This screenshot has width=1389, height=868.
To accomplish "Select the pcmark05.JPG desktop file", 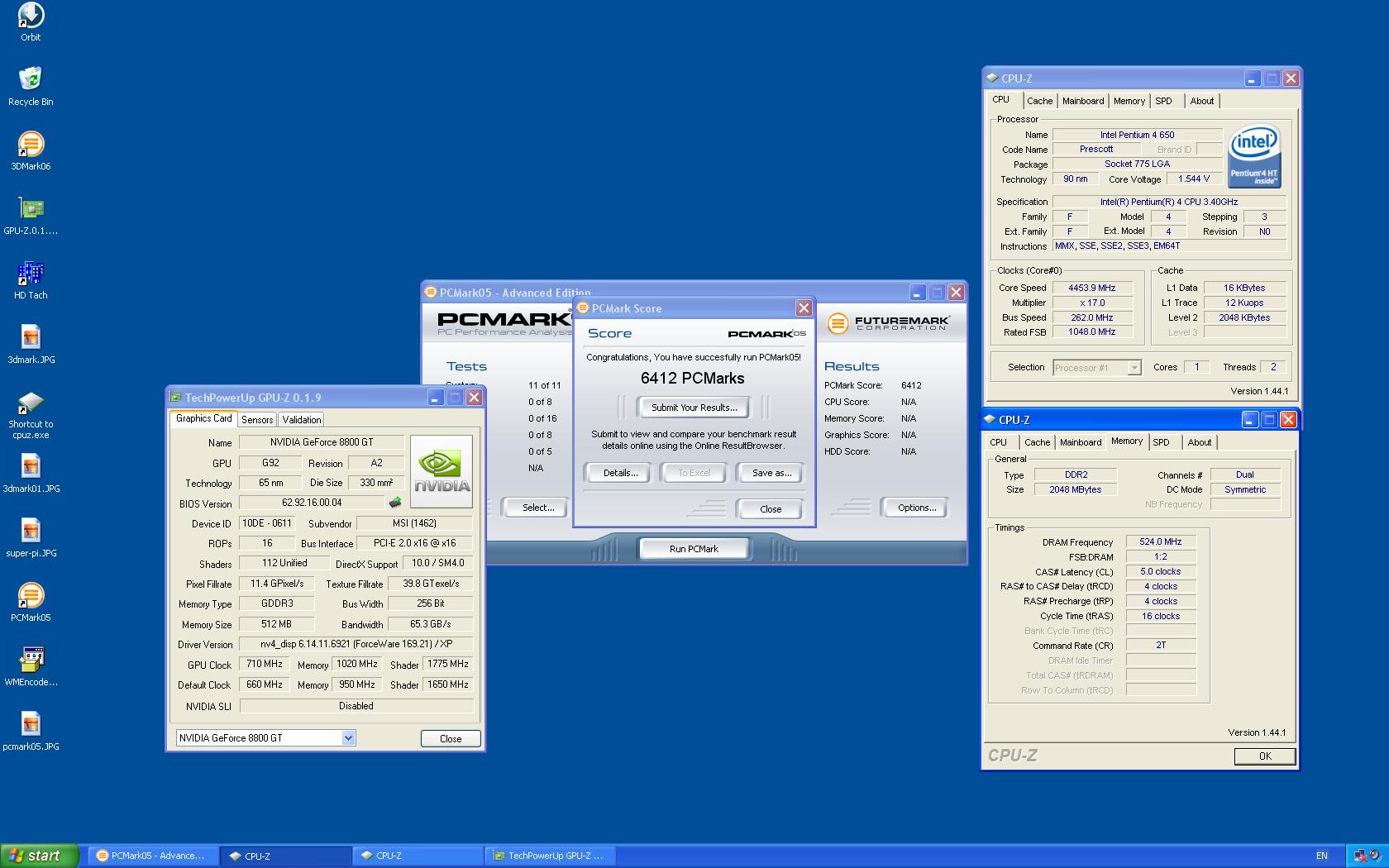I will pos(31,731).
